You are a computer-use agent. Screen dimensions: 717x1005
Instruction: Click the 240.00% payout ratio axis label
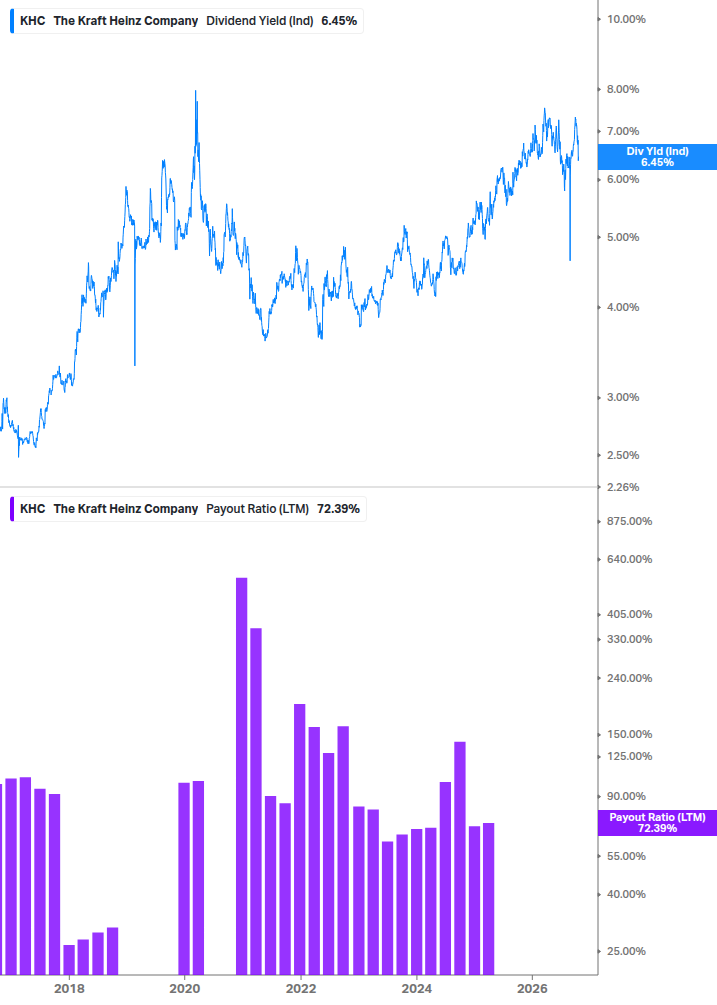(629, 678)
